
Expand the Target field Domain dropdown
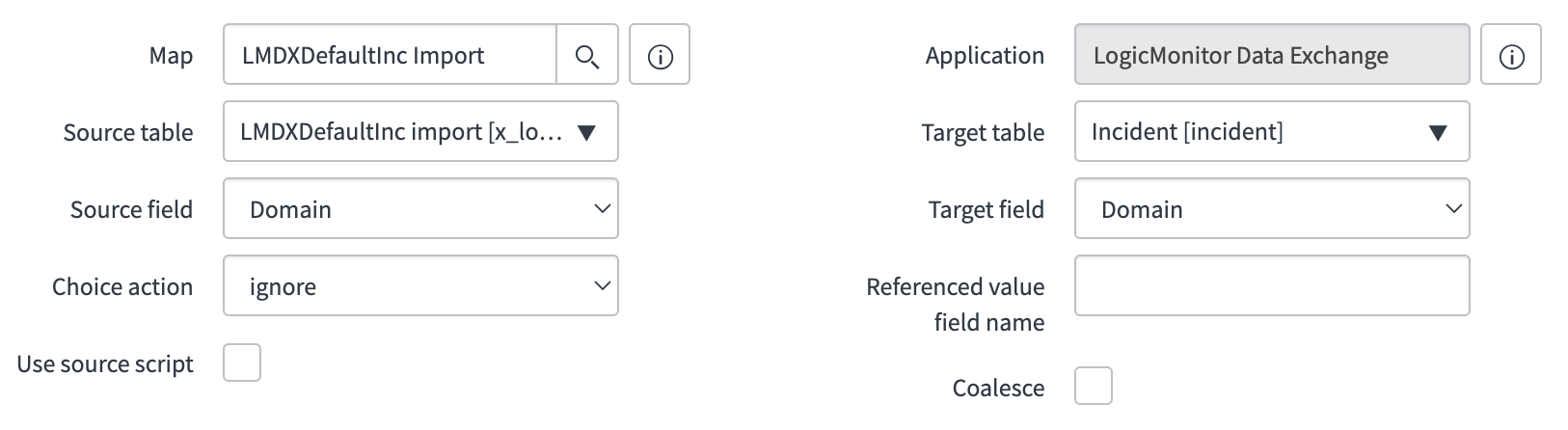tap(1272, 209)
